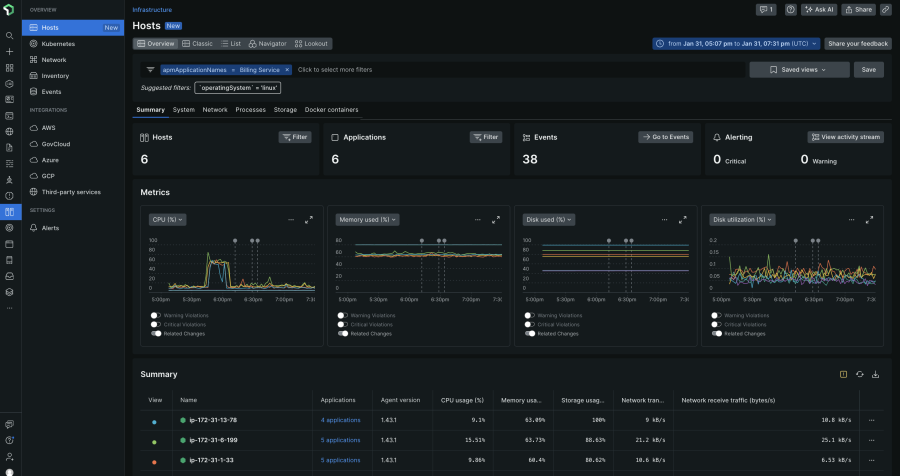Screen dimensions: 900x476
Task: Disable Related Changes on Disk used chart
Action: click(531, 333)
